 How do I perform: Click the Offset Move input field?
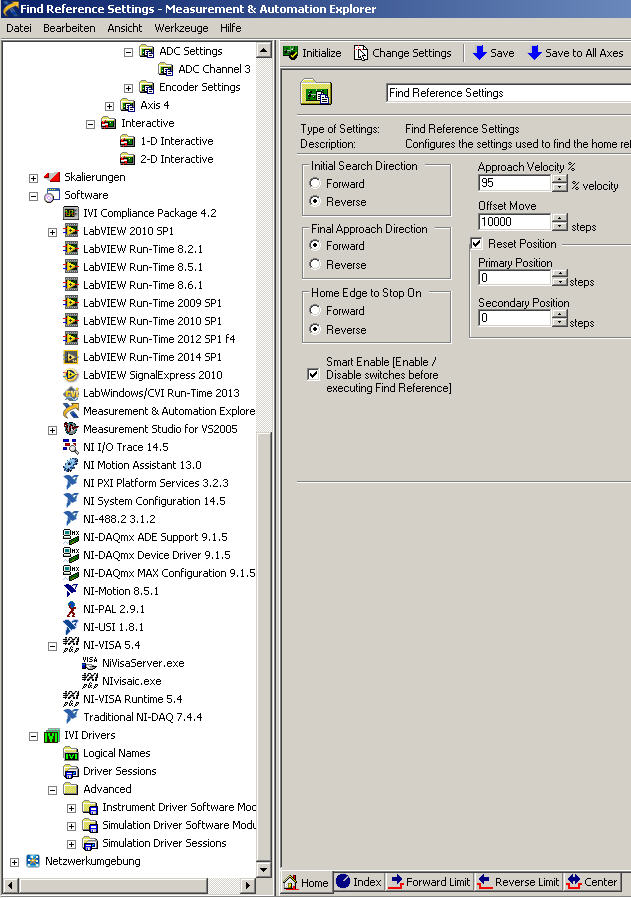point(515,222)
